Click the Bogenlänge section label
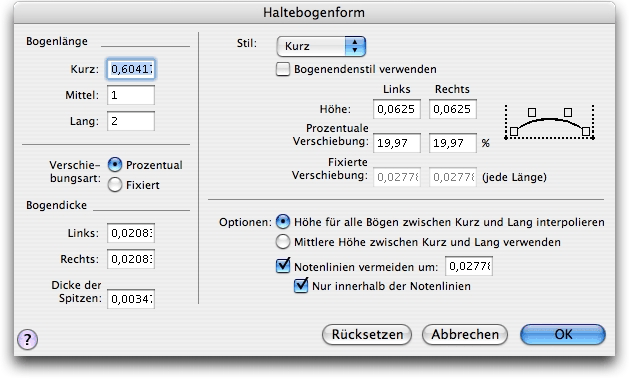Viewport: 629px width, 379px height. (x=57, y=41)
